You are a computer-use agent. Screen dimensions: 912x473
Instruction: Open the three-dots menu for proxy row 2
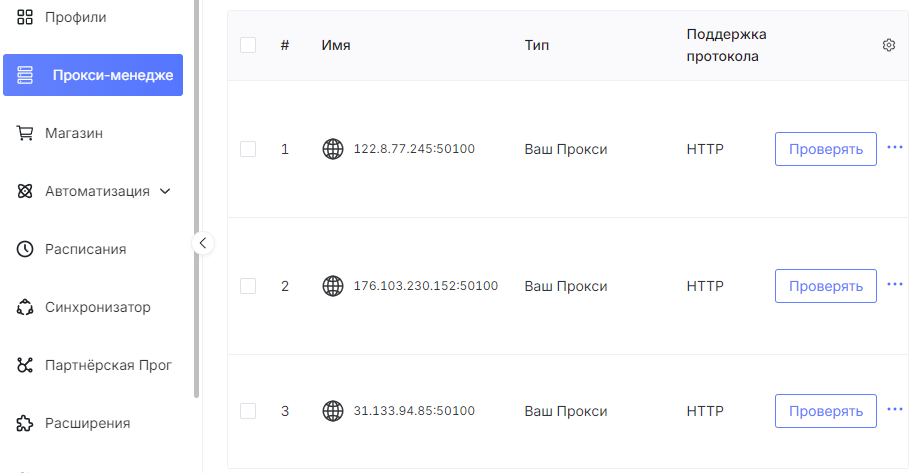(895, 284)
